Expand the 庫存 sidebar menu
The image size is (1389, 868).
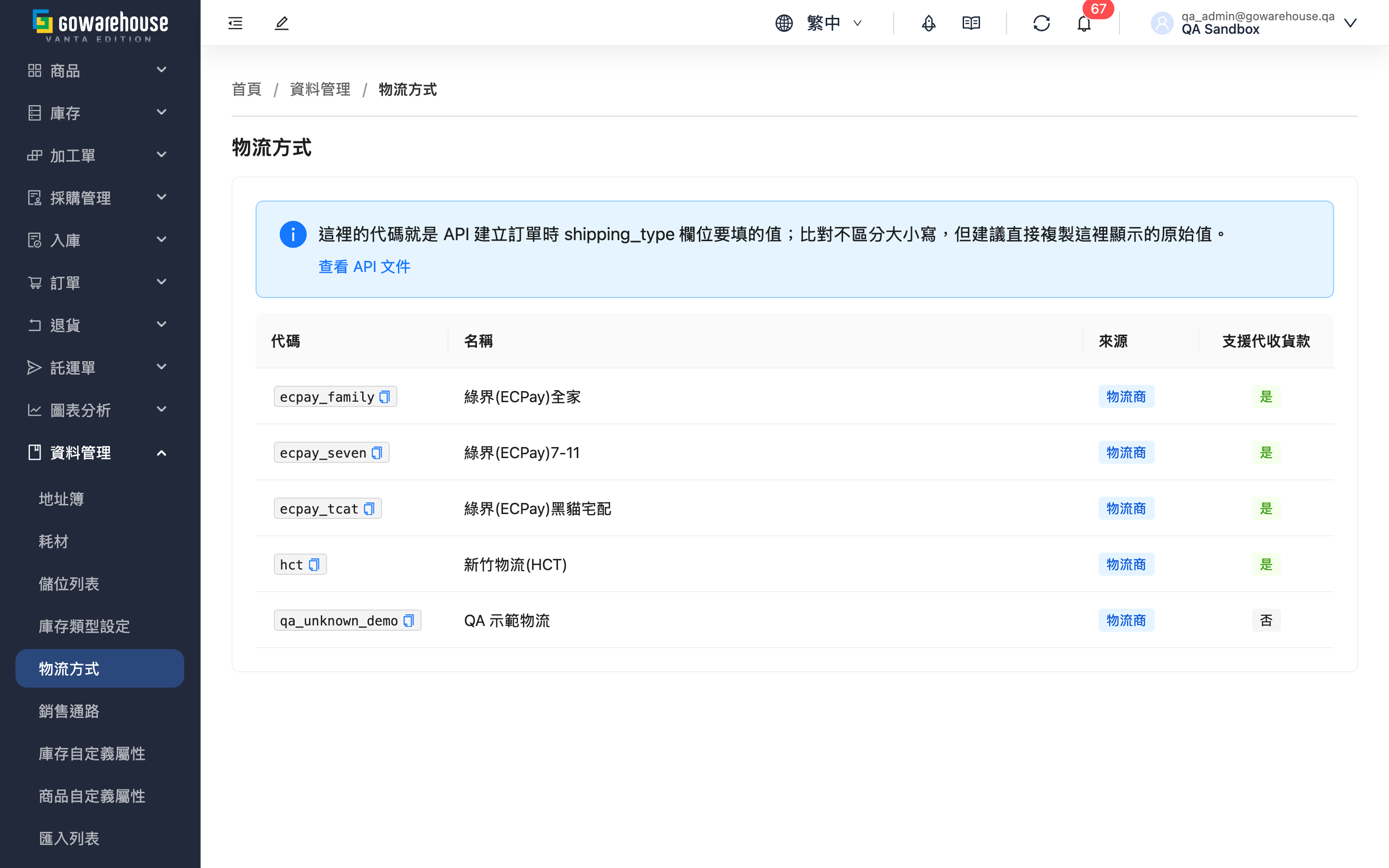(x=100, y=113)
